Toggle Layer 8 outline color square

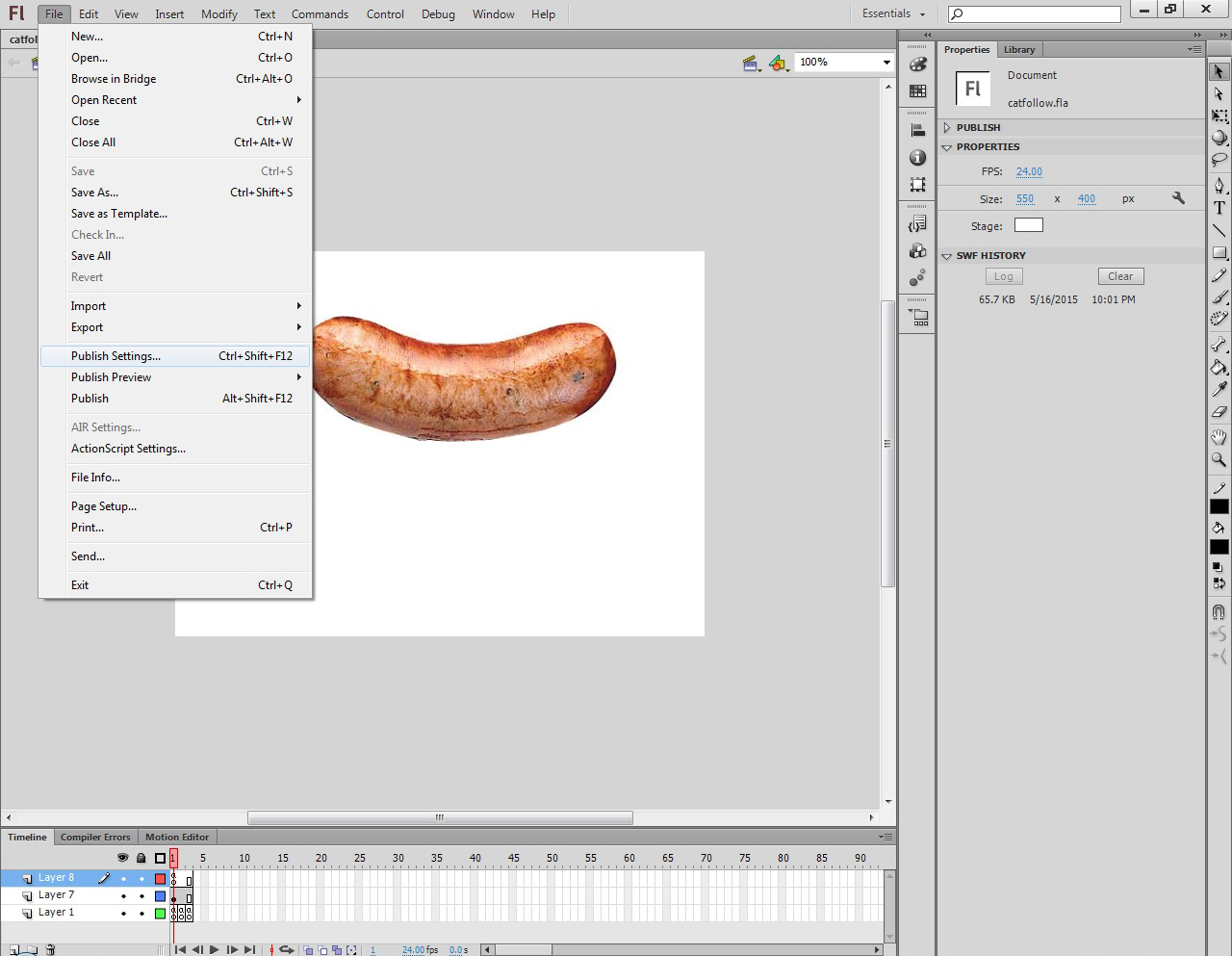coord(160,878)
